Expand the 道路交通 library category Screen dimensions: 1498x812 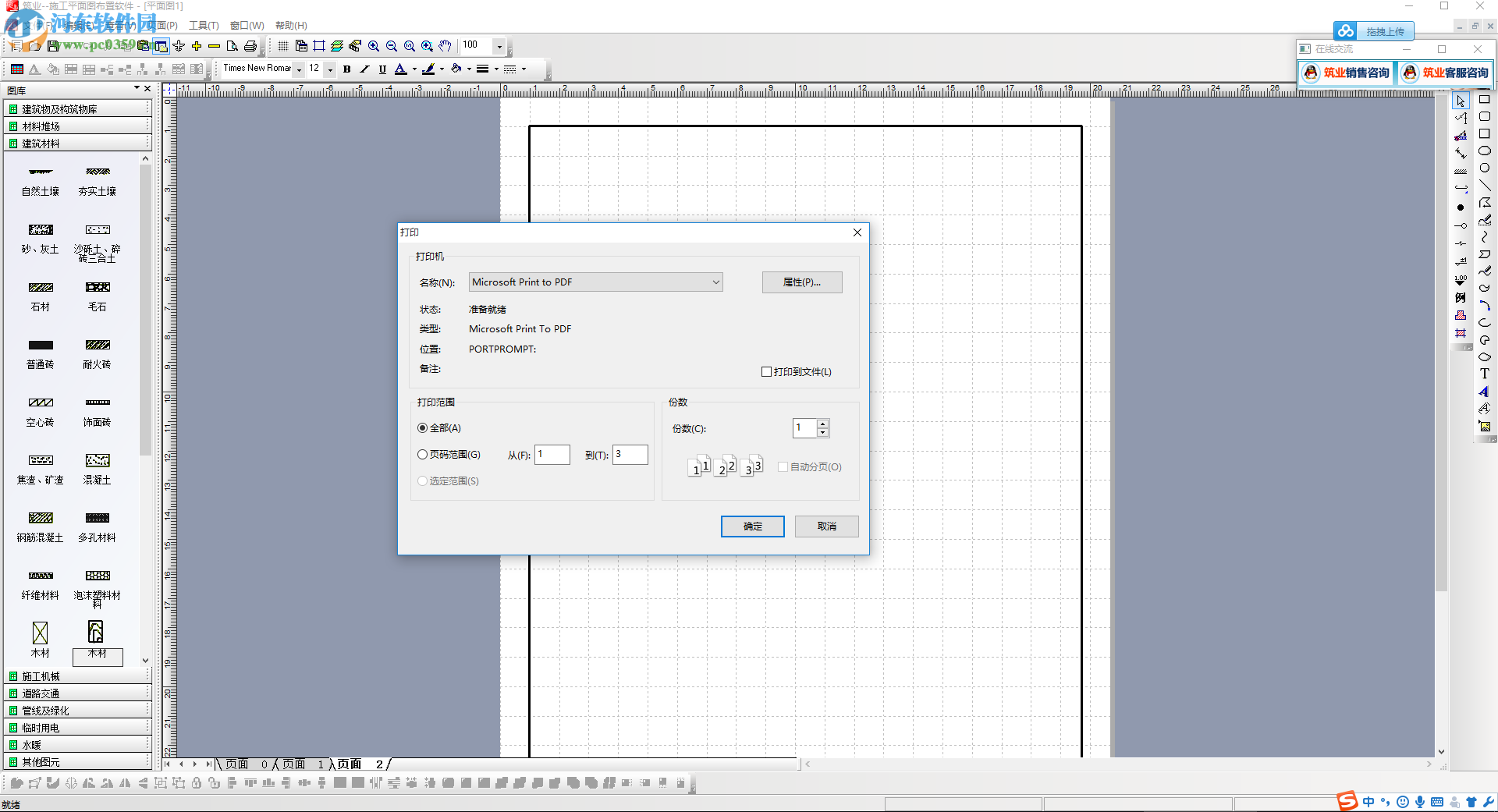(77, 693)
